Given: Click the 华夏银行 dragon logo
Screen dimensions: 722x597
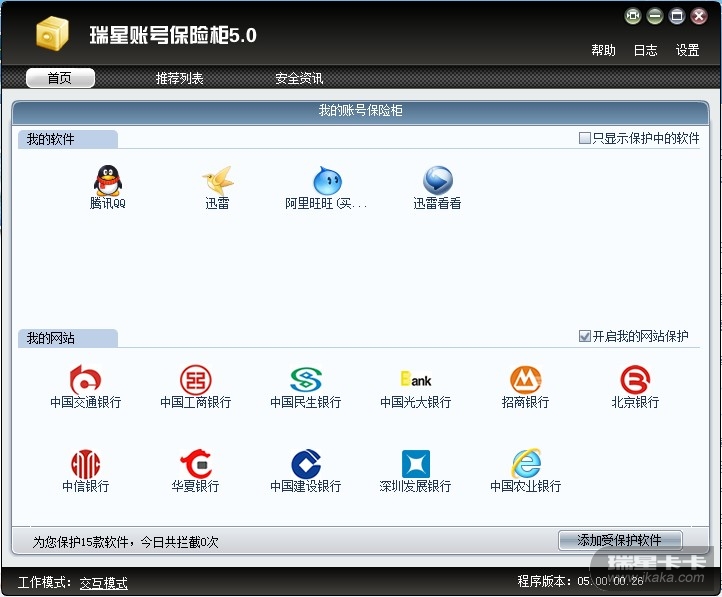Looking at the screenshot, I should point(196,464).
